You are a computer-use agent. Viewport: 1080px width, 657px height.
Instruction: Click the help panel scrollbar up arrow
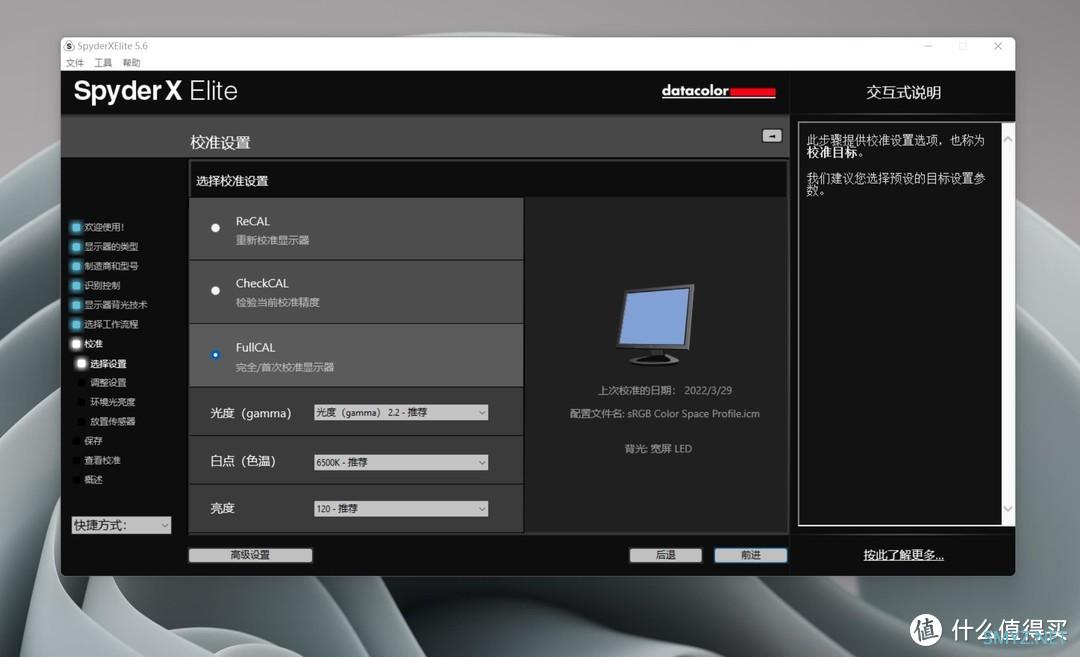1008,139
